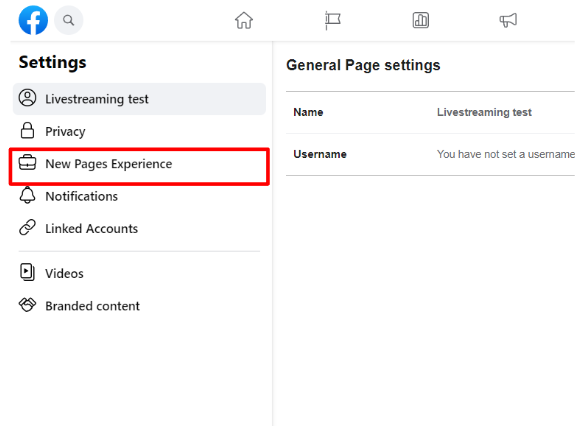This screenshot has height=426, width=575.
Task: Click the General Page settings heading
Action: 363,65
